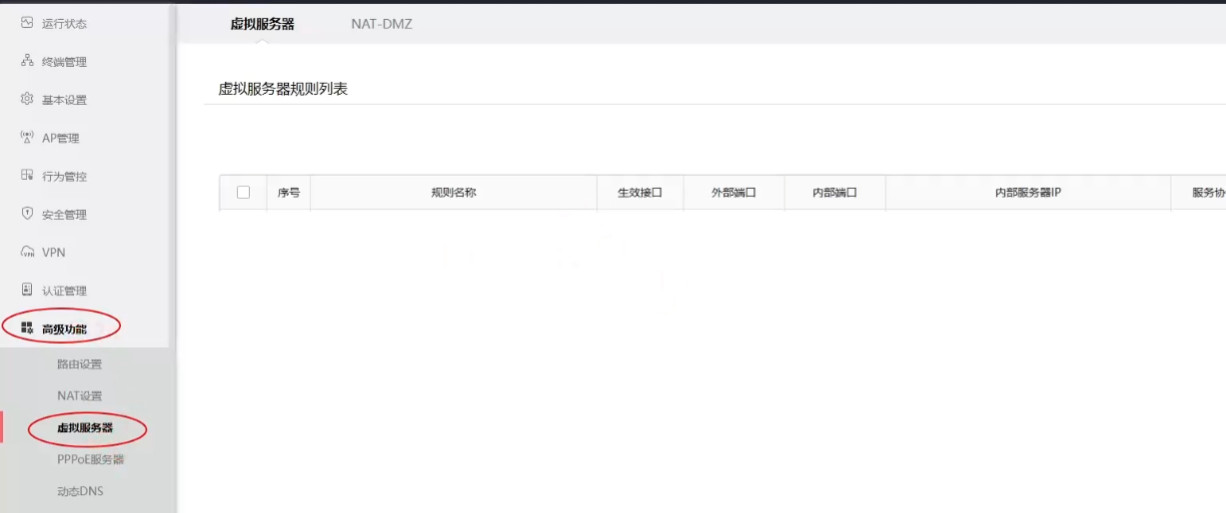Screen dimensions: 1226x513
Task: Click the 高级功能 grid icon
Action: pos(27,327)
